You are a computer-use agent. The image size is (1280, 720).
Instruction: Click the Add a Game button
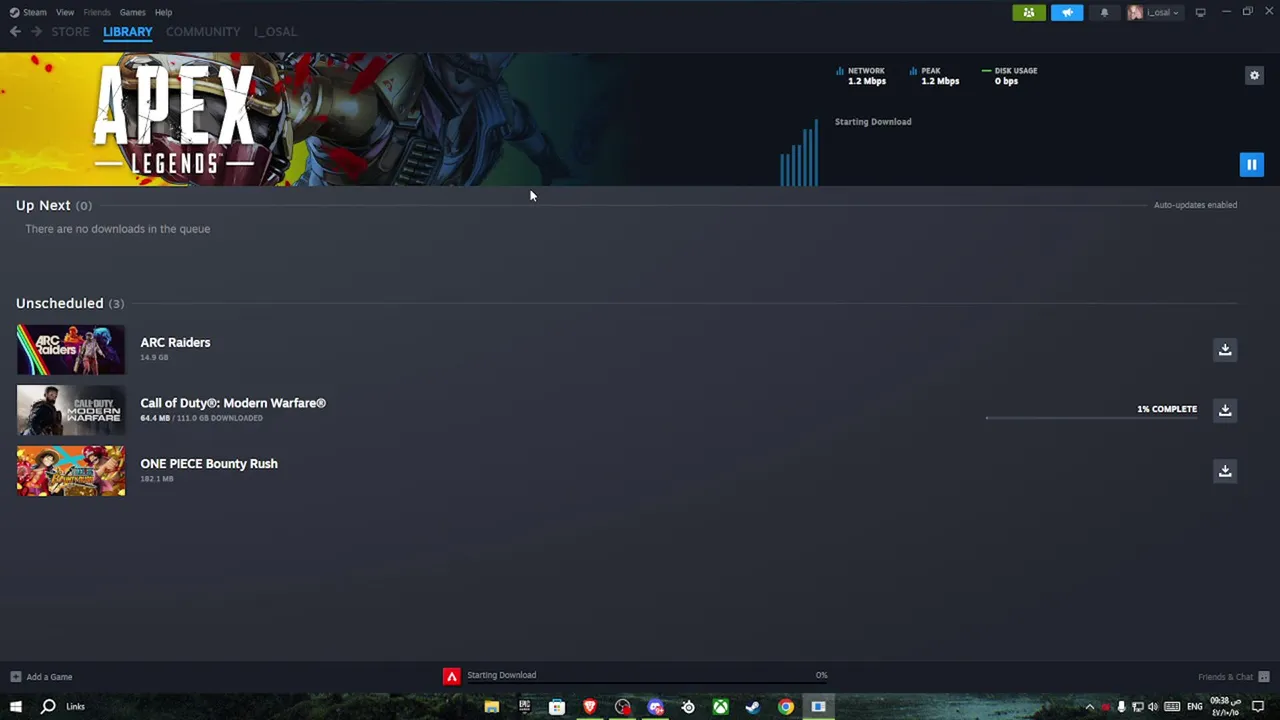coord(41,677)
